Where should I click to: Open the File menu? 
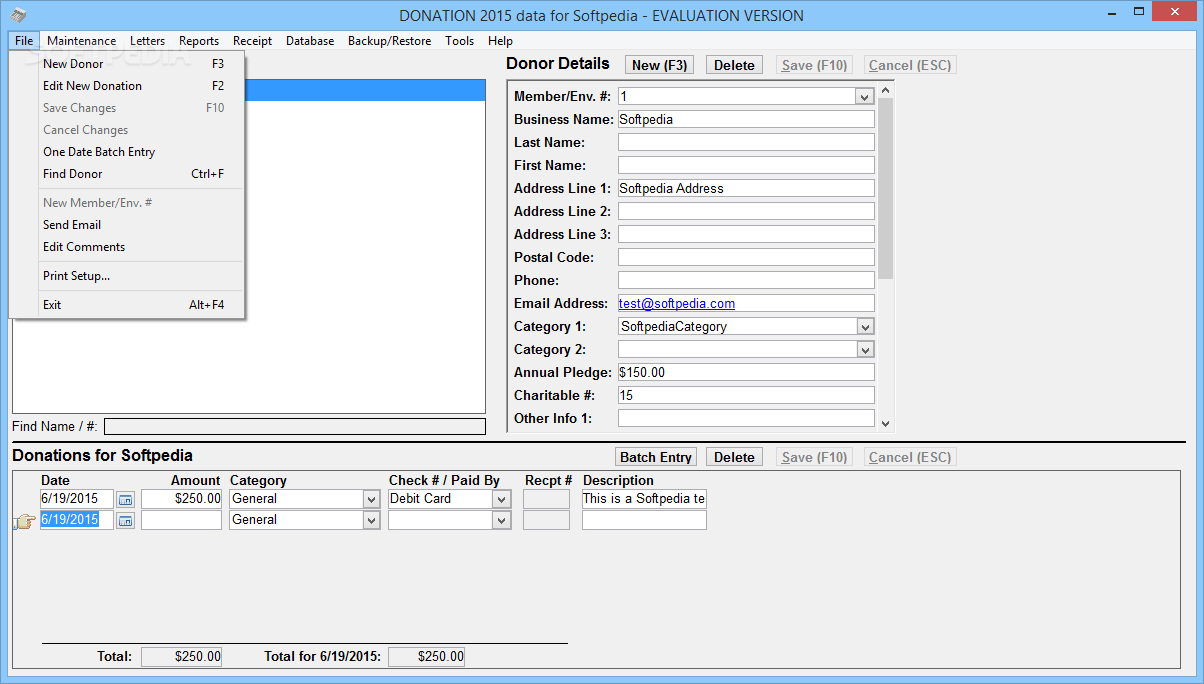(x=24, y=41)
